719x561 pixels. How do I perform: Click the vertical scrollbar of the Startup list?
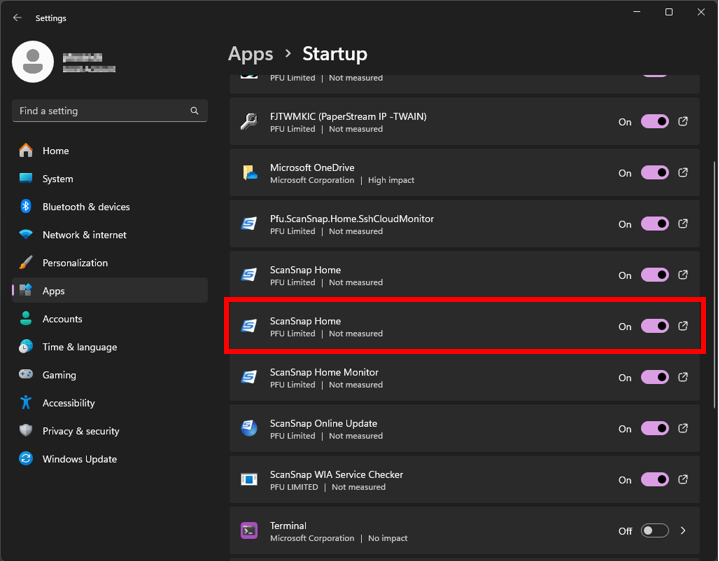click(x=714, y=284)
